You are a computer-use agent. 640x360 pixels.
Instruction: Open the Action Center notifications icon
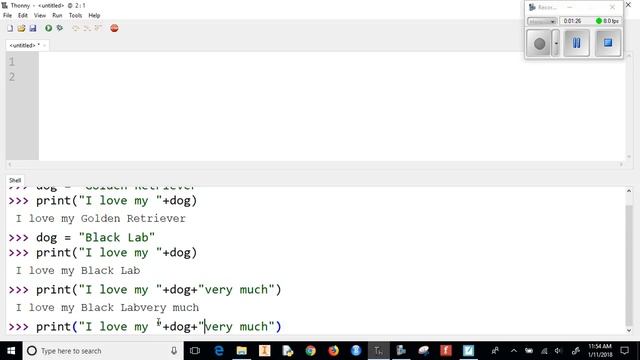624,351
